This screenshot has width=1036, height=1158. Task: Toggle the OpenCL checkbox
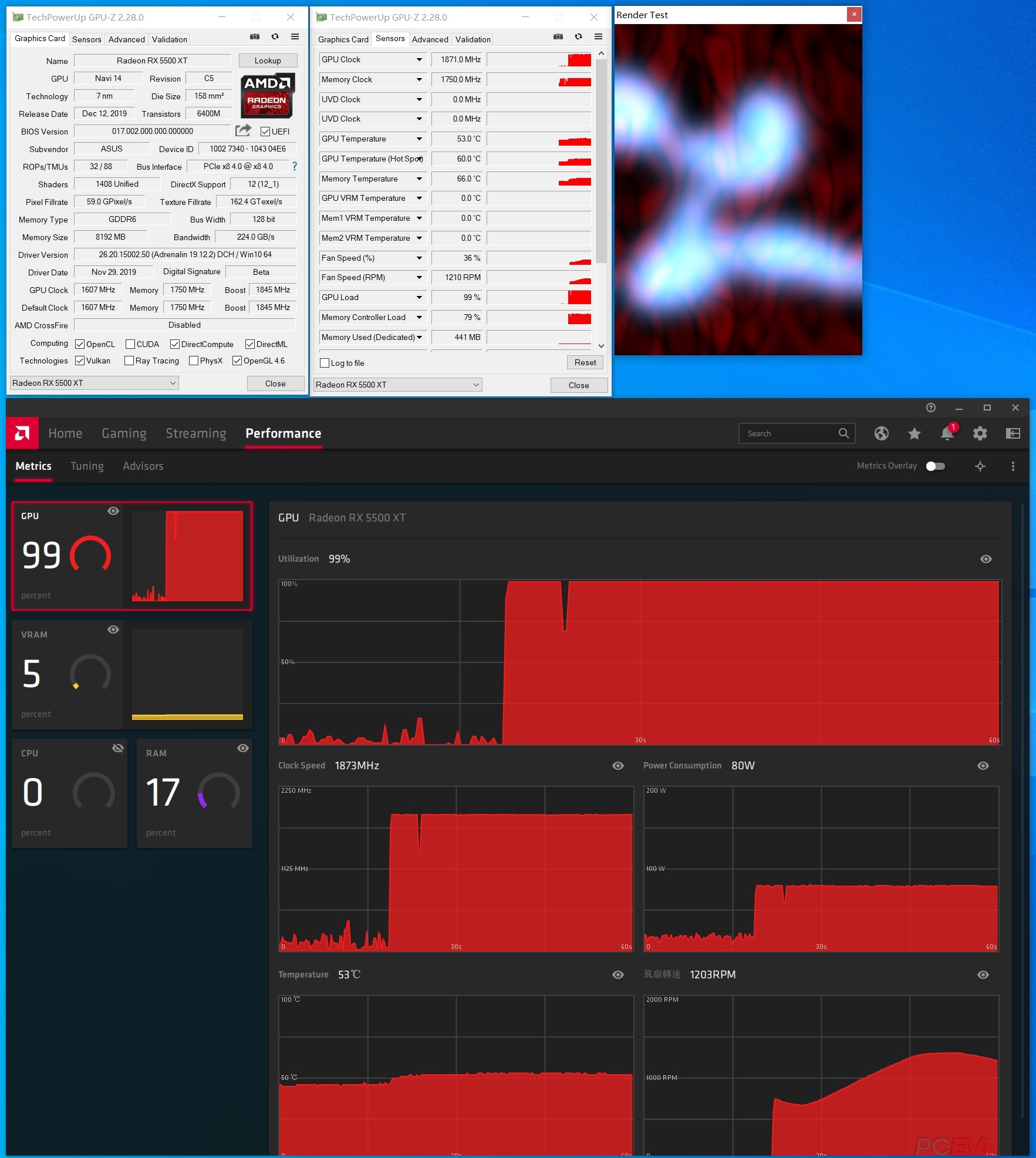(80, 344)
